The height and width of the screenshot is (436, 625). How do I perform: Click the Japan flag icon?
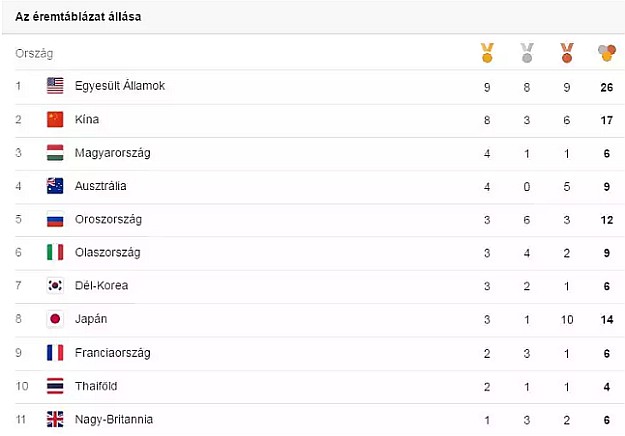coord(55,319)
